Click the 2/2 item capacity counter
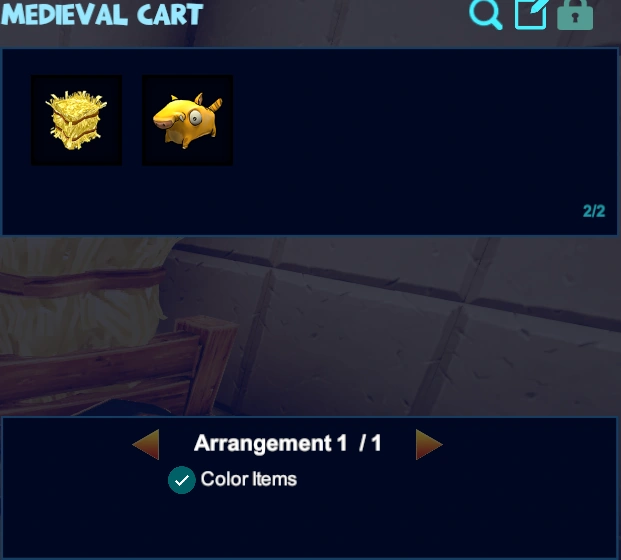This screenshot has height=560, width=621. (594, 211)
